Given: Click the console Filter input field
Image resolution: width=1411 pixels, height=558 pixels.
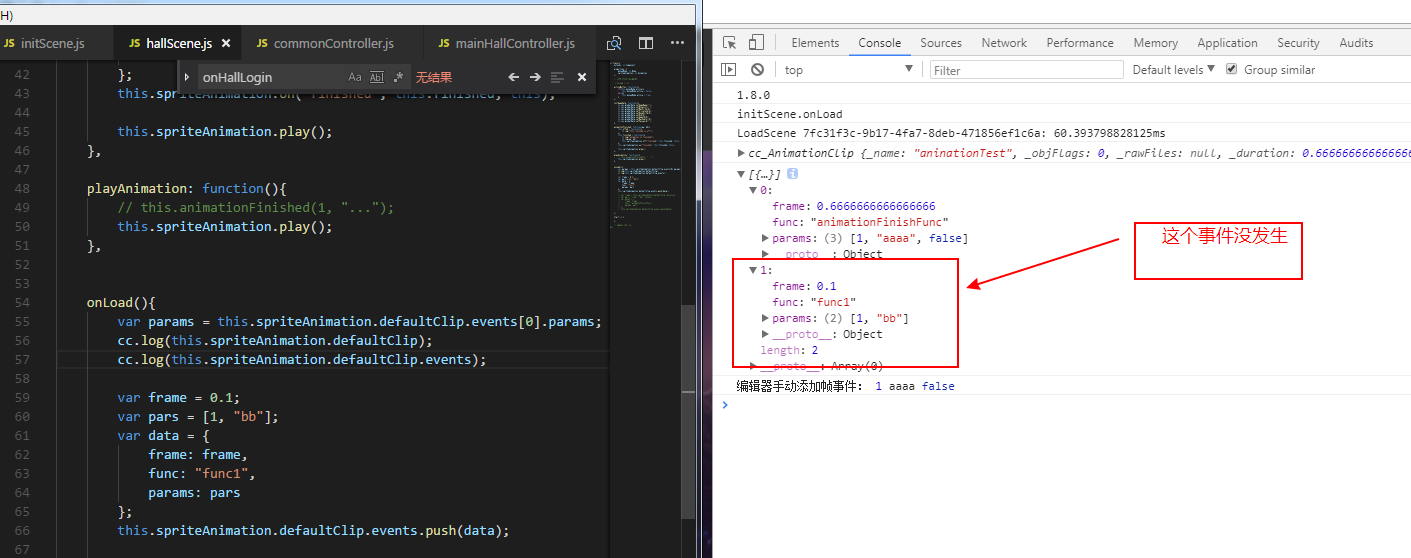Looking at the screenshot, I should click(1026, 70).
